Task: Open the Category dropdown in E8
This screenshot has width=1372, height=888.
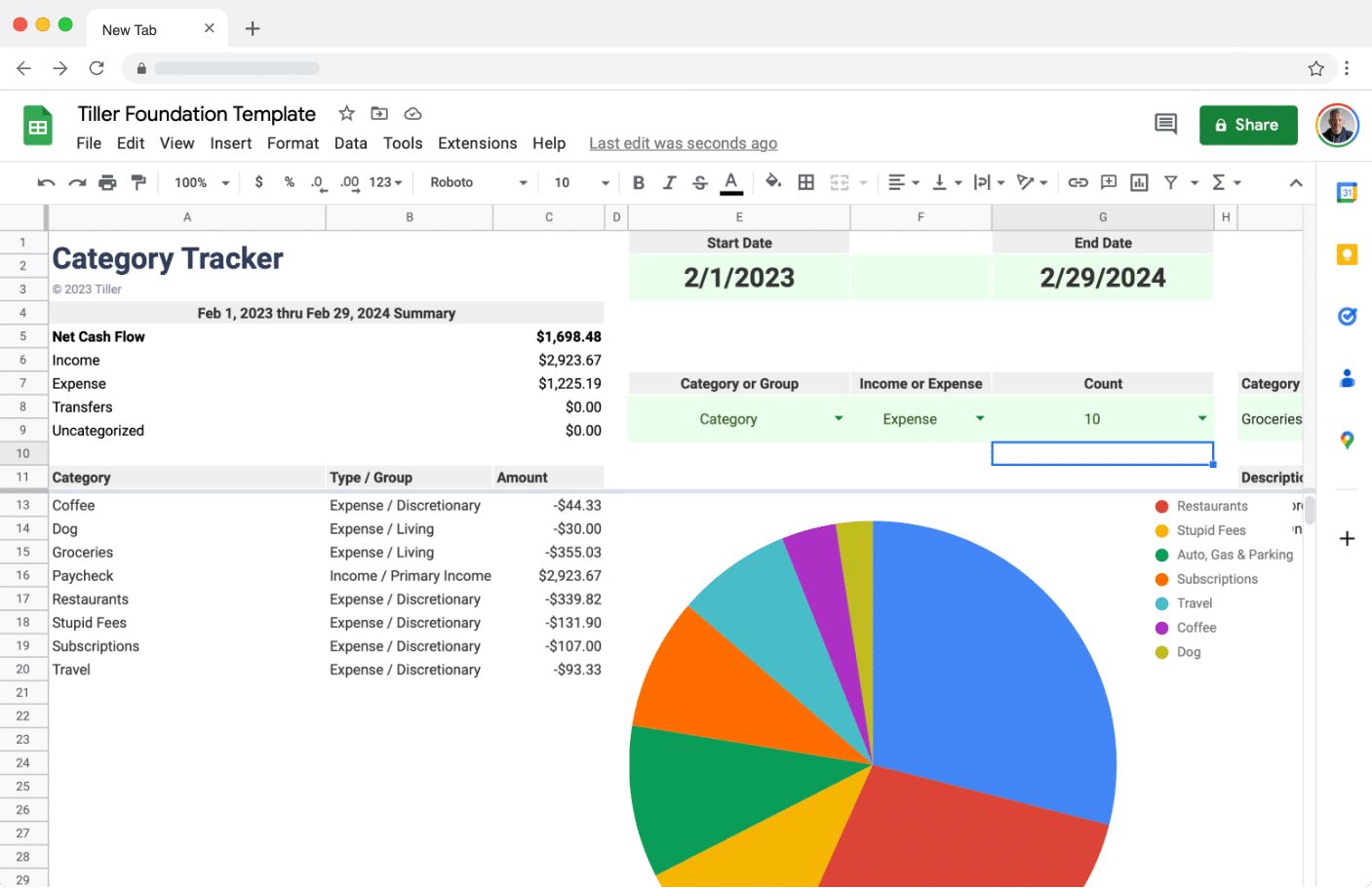Action: coord(839,419)
